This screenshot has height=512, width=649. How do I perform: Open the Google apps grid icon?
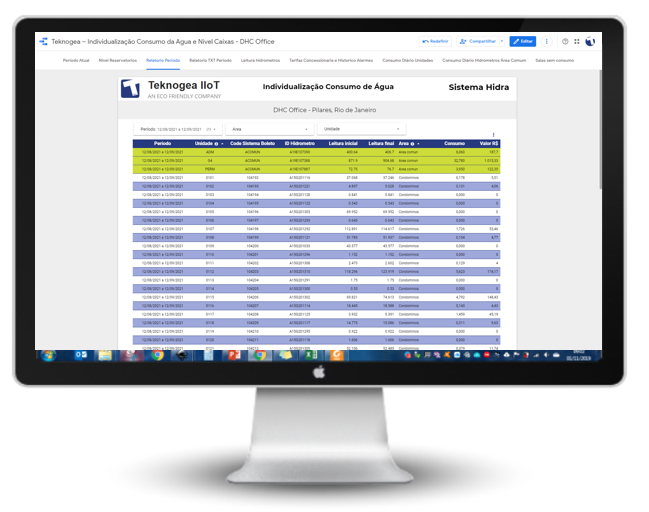tap(577, 41)
